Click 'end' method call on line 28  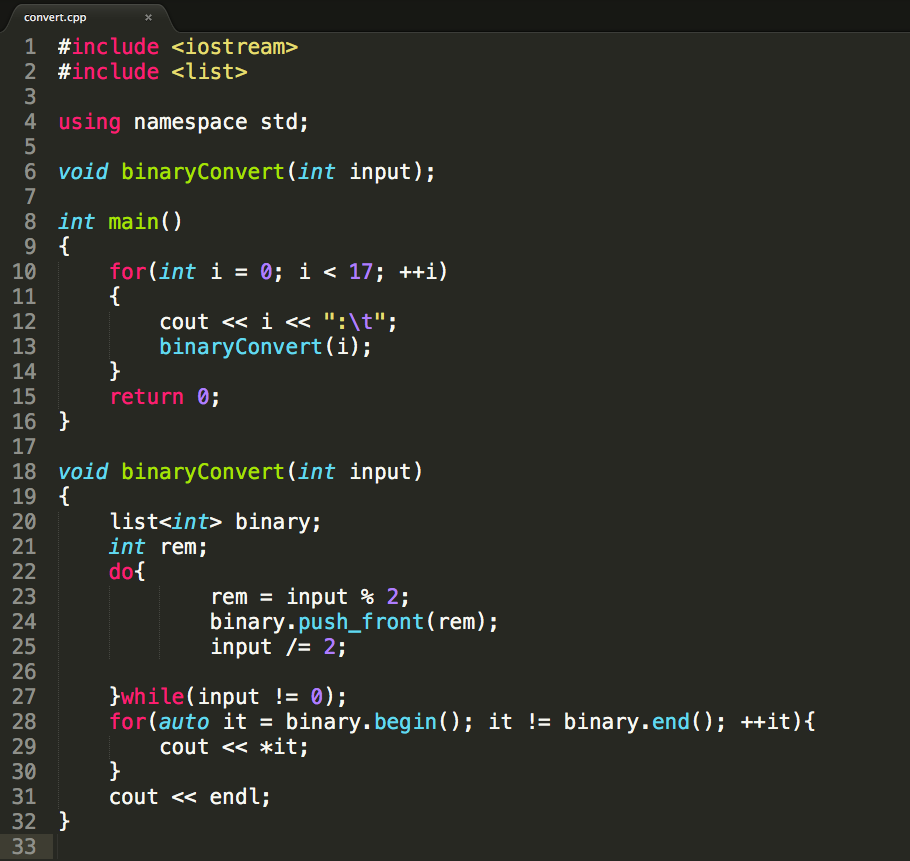tap(670, 722)
